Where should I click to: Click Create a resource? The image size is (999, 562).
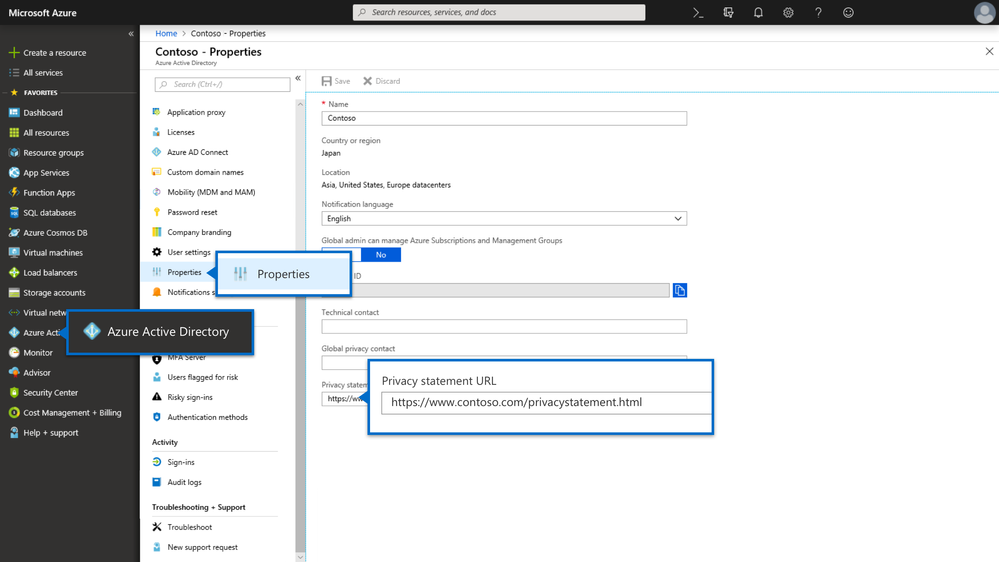pyautogui.click(x=48, y=53)
